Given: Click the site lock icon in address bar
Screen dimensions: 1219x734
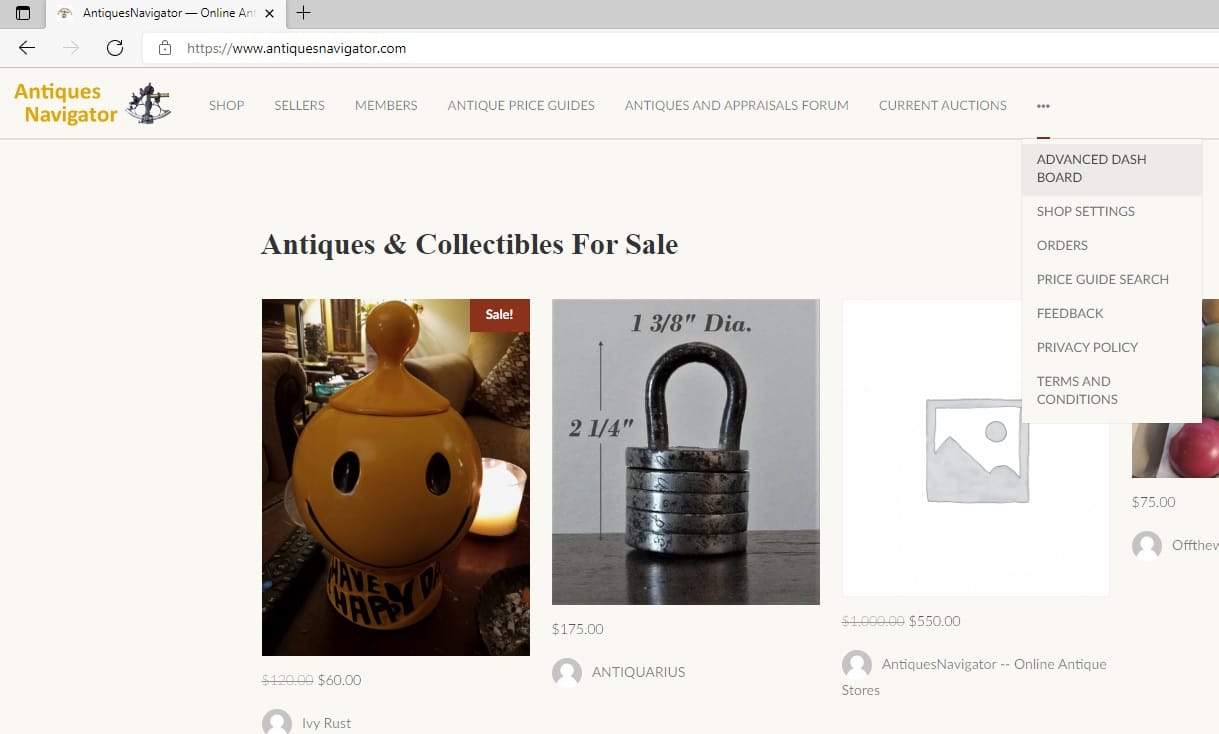Looking at the screenshot, I should click(x=165, y=48).
